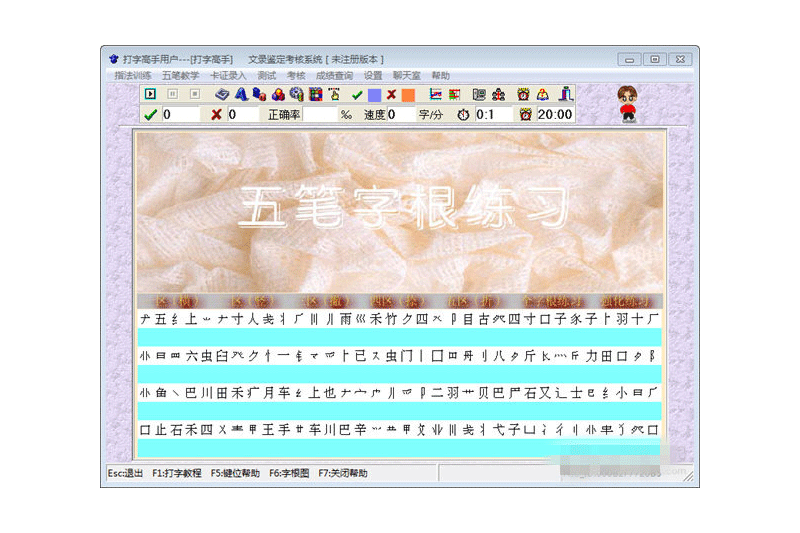The height and width of the screenshot is (533, 800).
Task: Open the 指法训练 menu
Action: pyautogui.click(x=133, y=75)
